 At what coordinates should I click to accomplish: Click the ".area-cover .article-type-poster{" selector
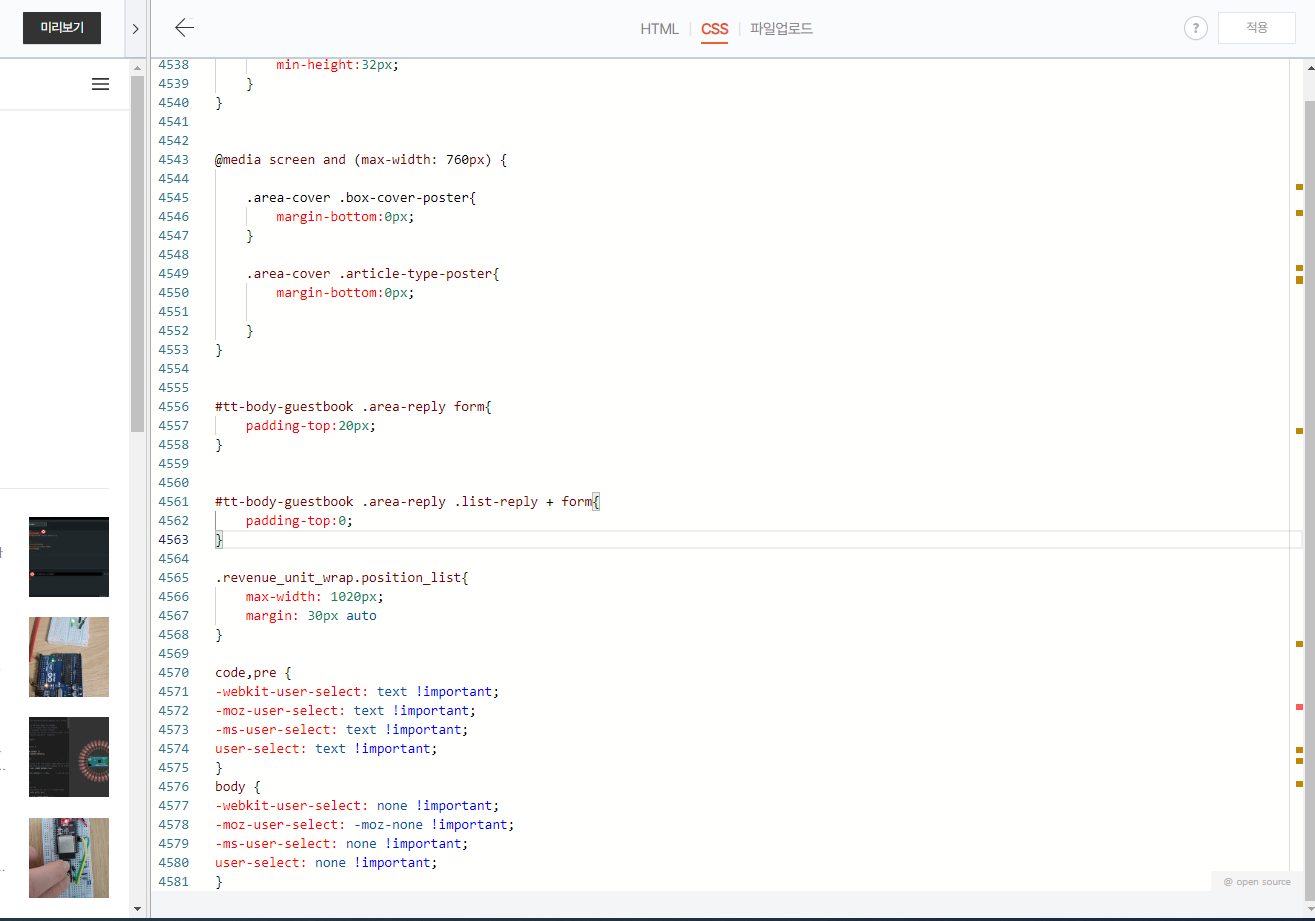tap(372, 274)
